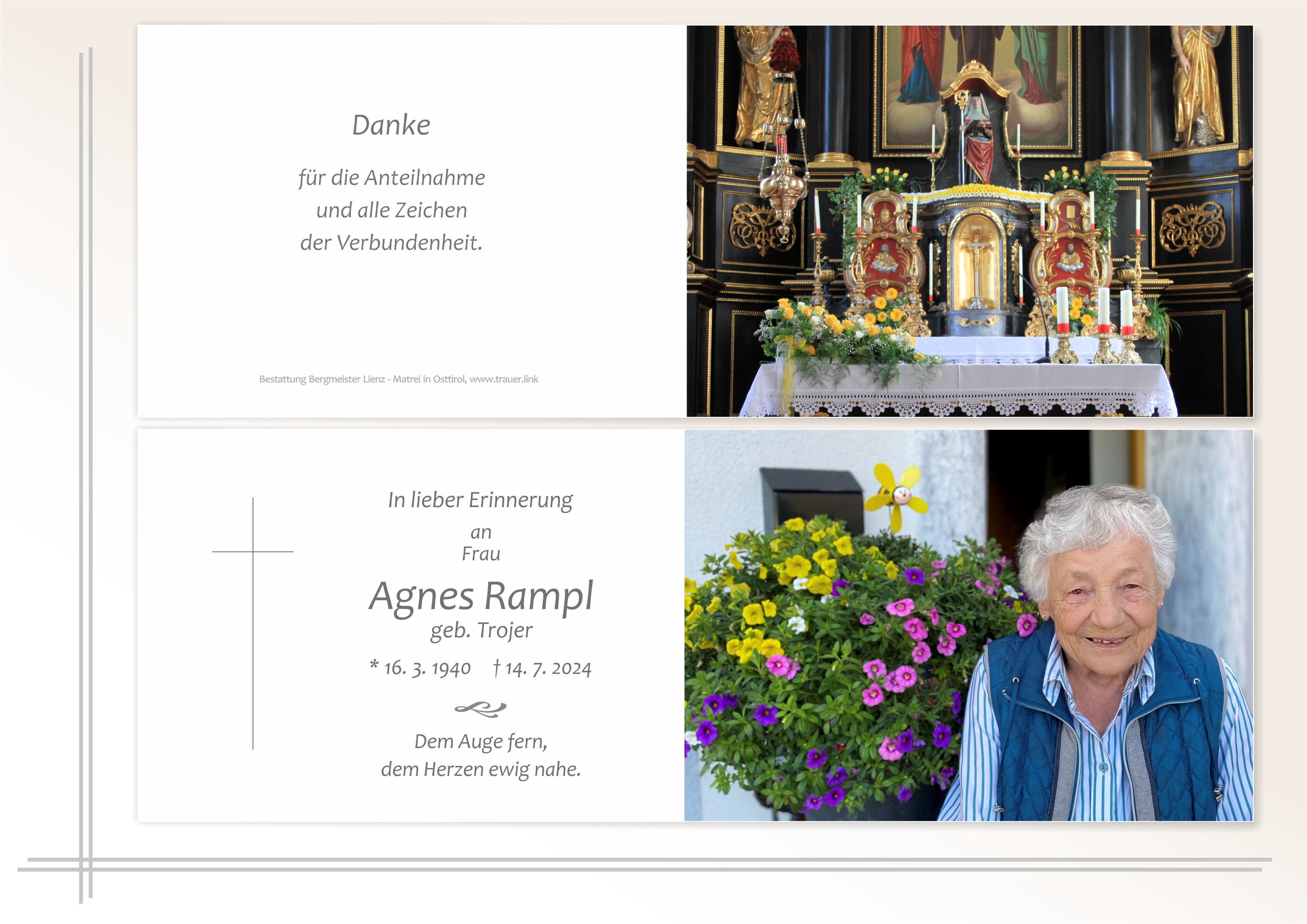Screen dimensions: 1307x924
Task: Click the death date '14. 7. 2024'
Action: point(548,668)
